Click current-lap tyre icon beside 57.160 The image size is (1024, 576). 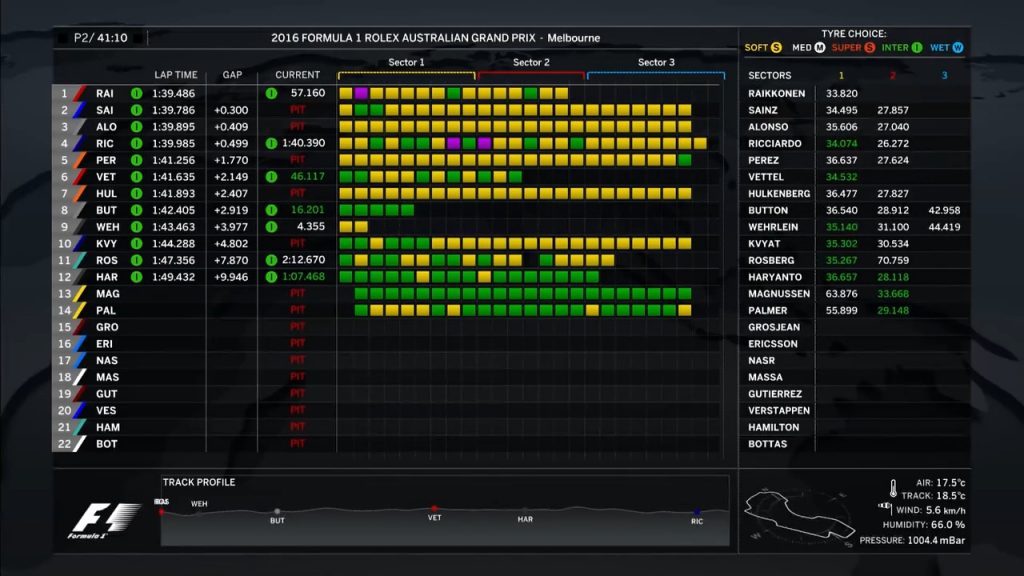(272, 93)
